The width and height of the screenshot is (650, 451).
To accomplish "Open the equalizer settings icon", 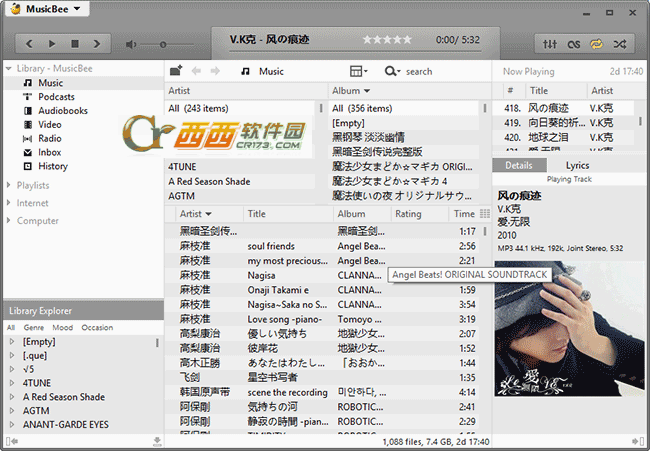I will tap(549, 44).
